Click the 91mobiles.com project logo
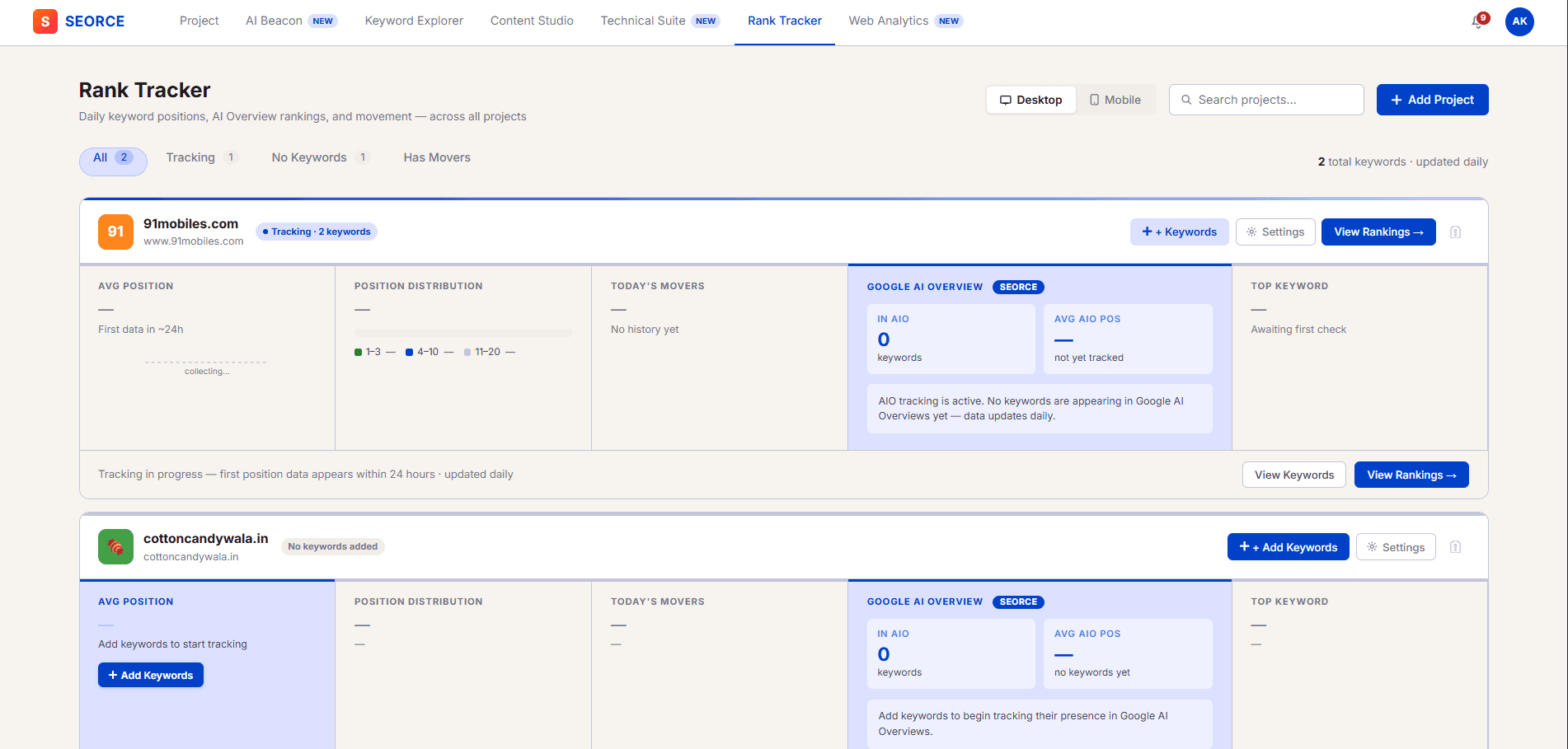The width and height of the screenshot is (1568, 749). 115,232
